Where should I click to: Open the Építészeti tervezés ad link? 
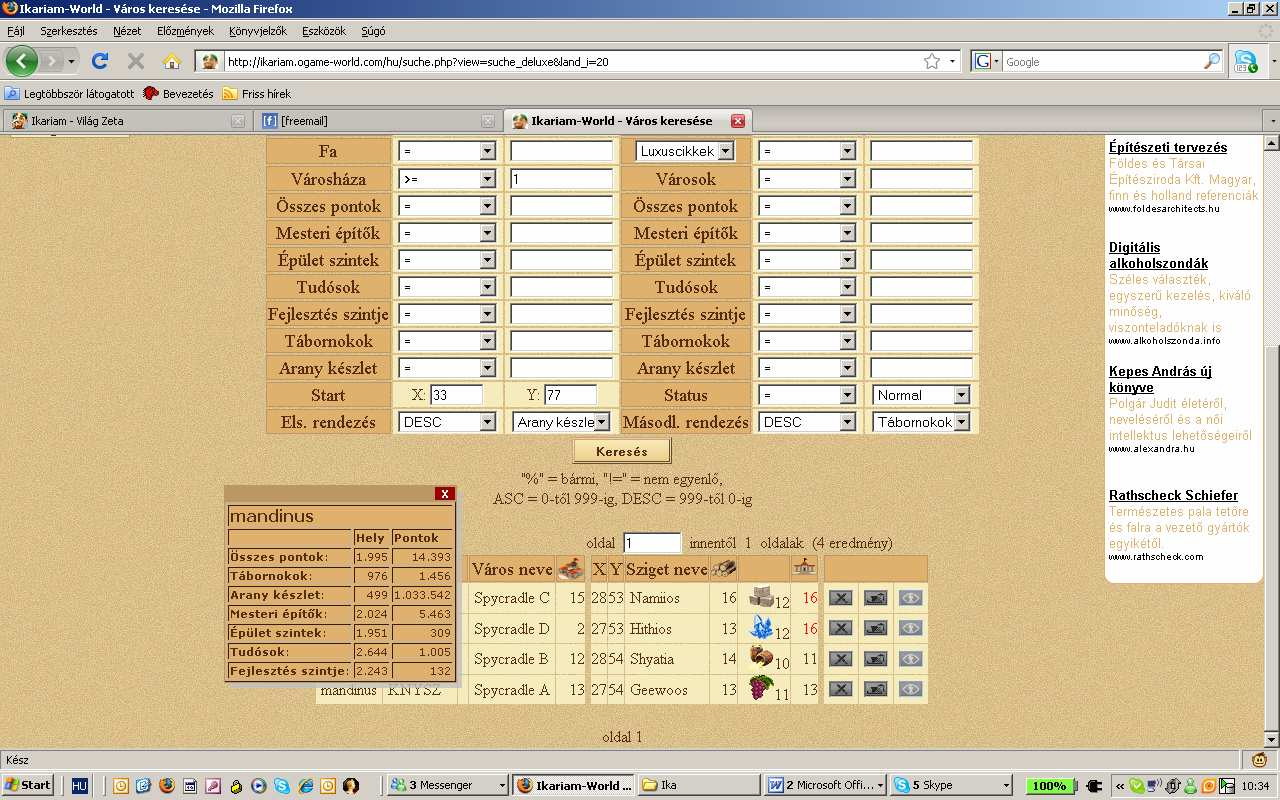1168,148
